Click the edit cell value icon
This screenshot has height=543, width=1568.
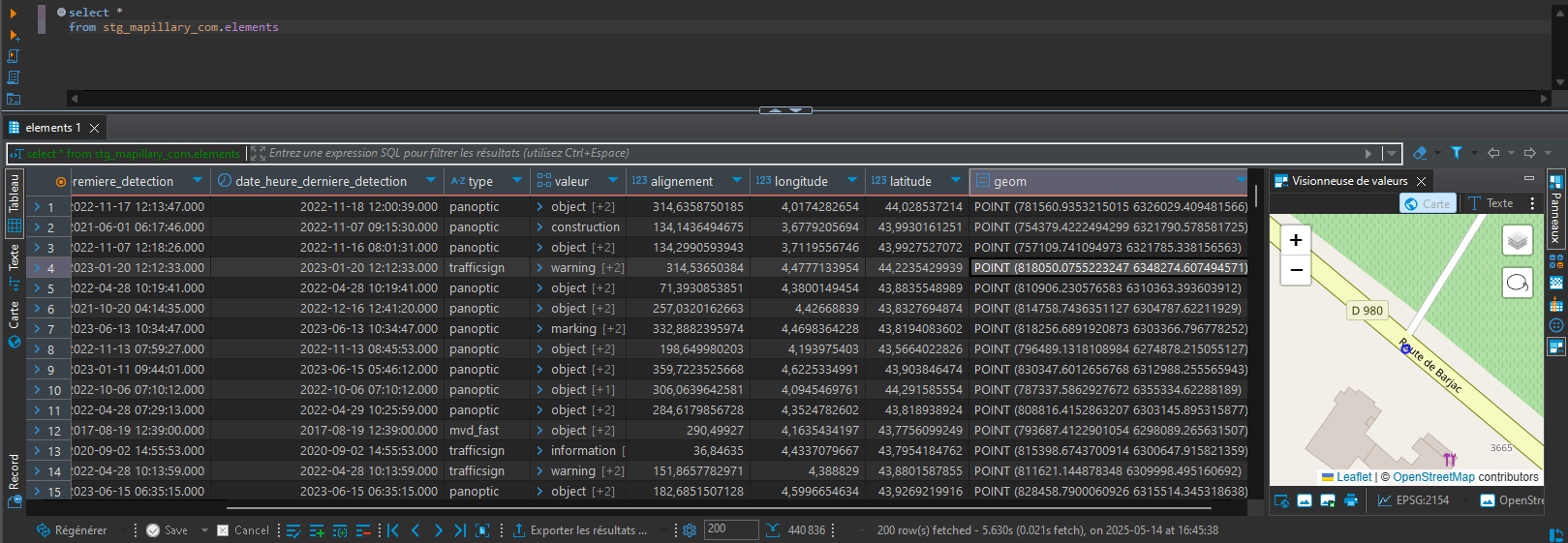pyautogui.click(x=293, y=530)
